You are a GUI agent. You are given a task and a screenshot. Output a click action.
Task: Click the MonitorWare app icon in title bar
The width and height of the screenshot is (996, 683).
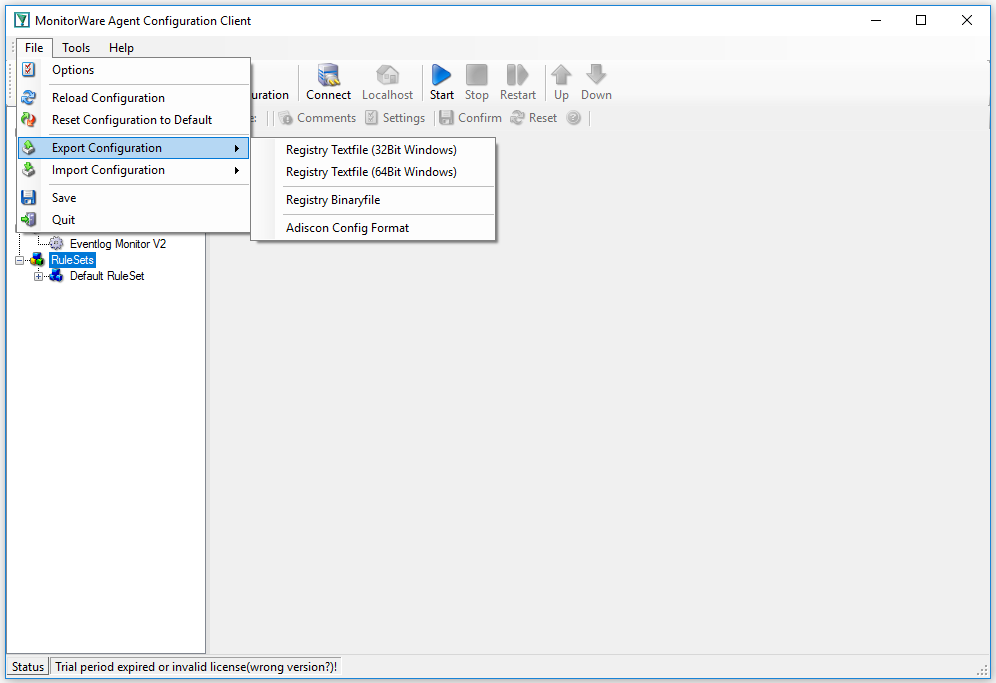click(x=22, y=20)
